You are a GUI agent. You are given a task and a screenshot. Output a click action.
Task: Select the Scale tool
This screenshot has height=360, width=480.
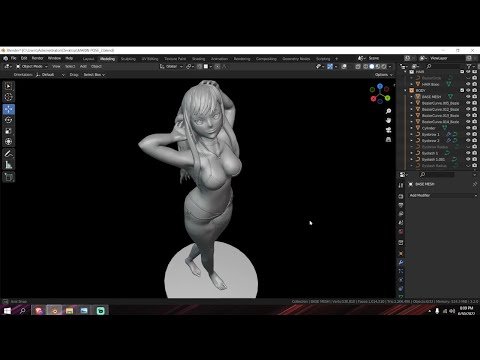click(9, 131)
